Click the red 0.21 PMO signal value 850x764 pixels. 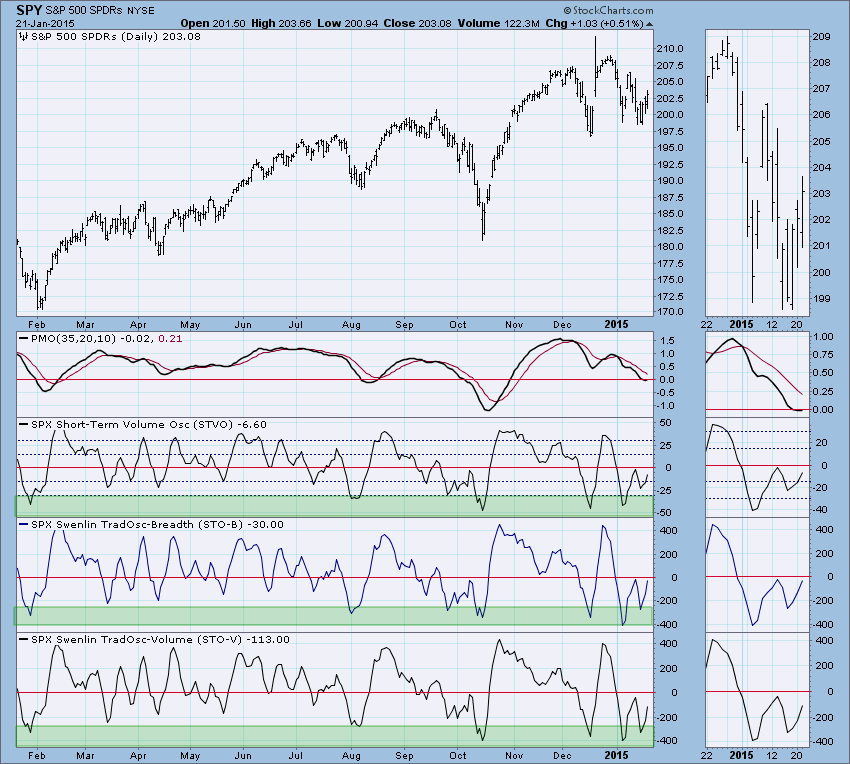[170, 338]
